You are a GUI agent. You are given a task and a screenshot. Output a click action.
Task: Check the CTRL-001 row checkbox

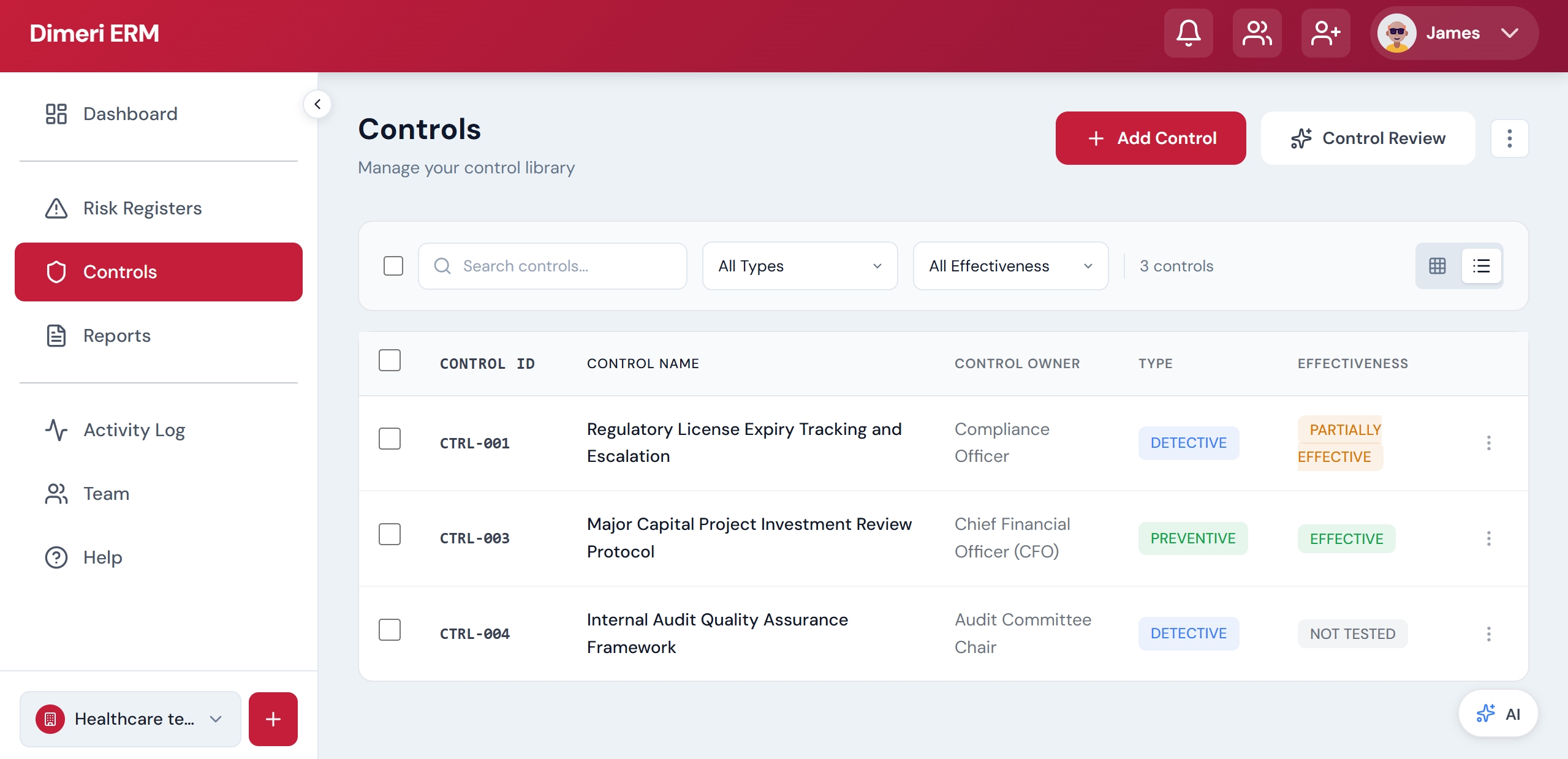pos(390,439)
